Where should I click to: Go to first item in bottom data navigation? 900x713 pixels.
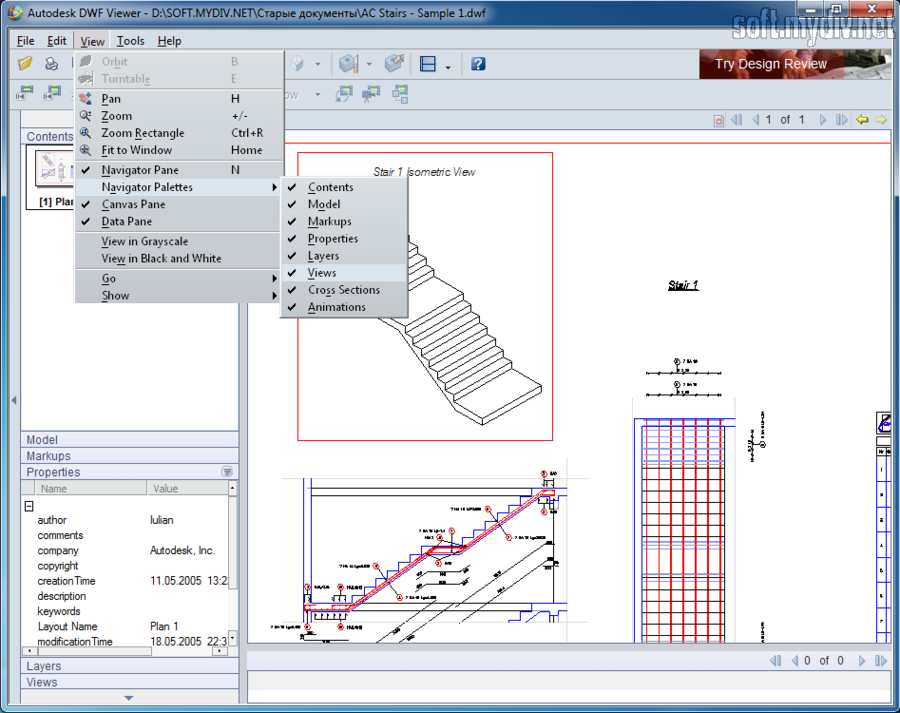(x=775, y=661)
